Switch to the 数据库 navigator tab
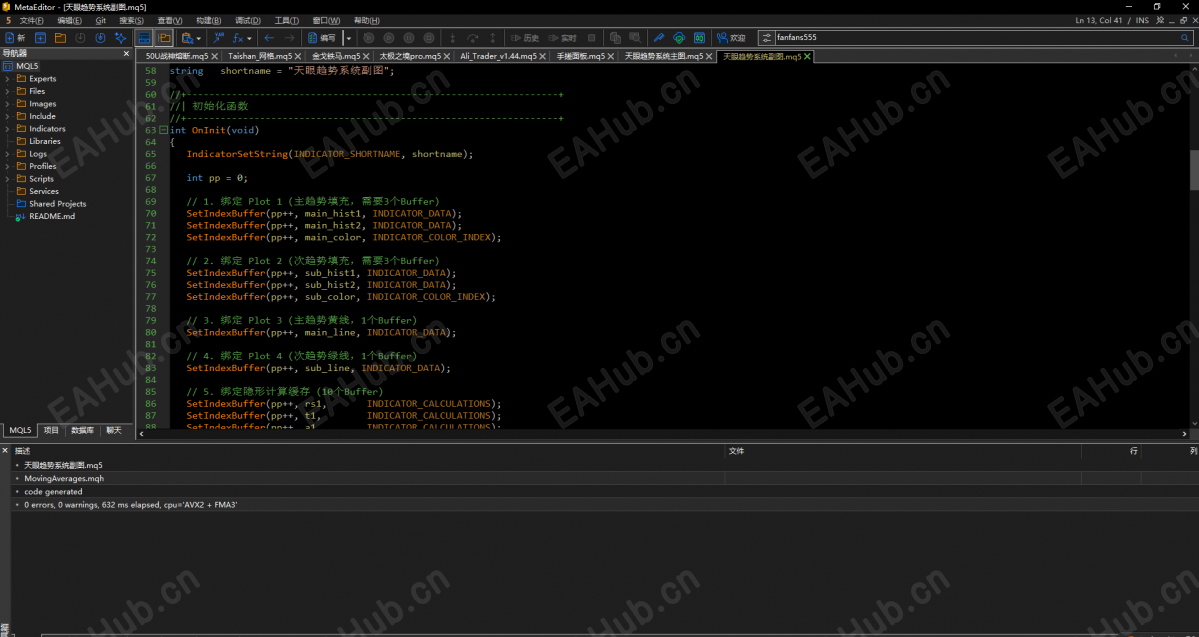1199x637 pixels. [83, 431]
